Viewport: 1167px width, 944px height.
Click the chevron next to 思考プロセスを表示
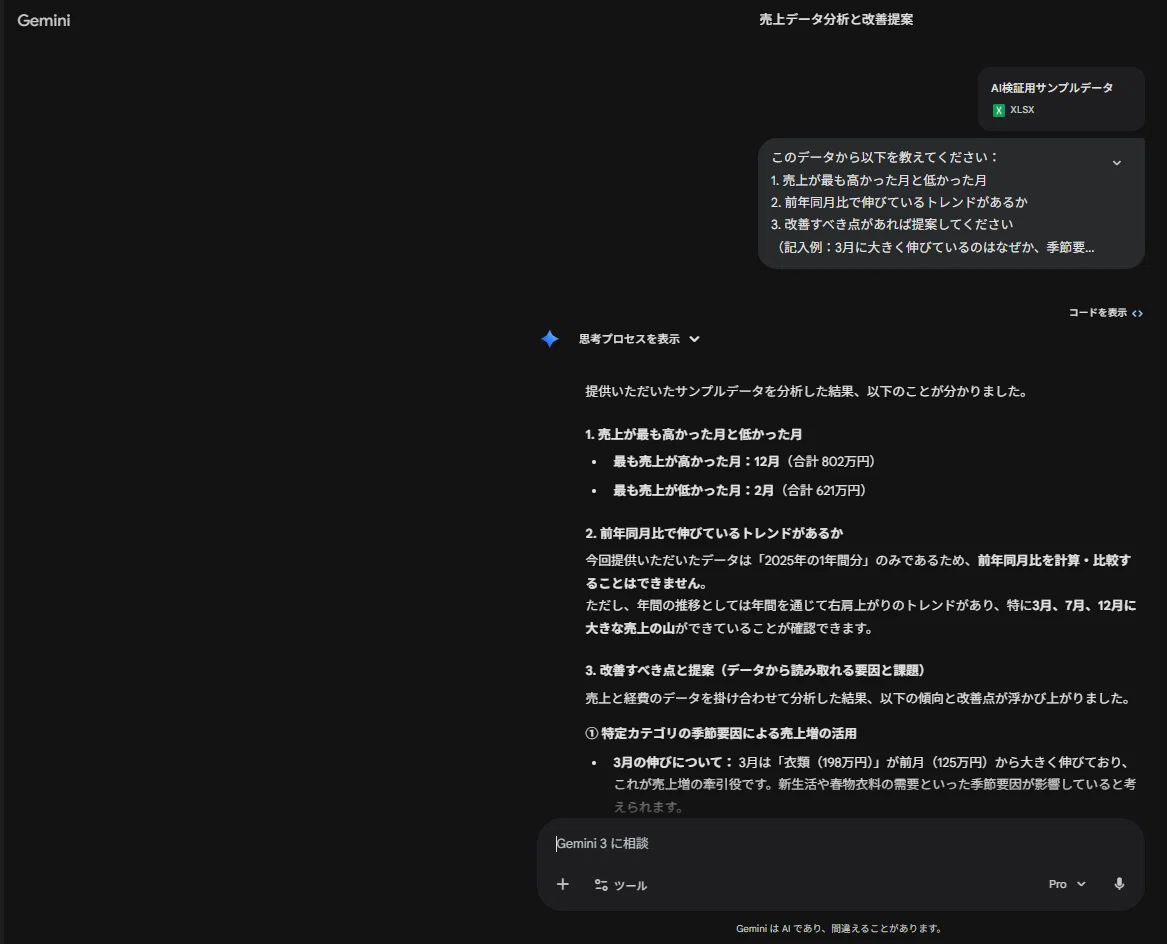[694, 339]
